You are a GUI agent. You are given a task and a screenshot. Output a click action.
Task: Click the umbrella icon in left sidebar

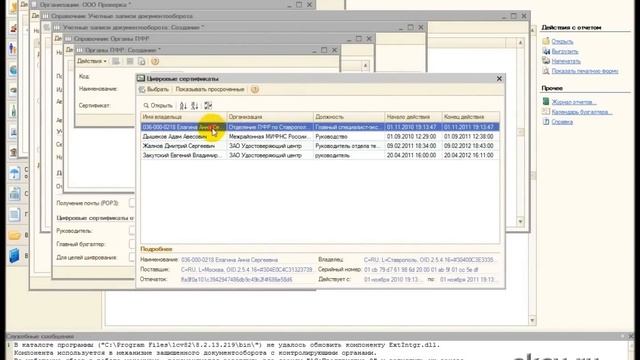14,173
